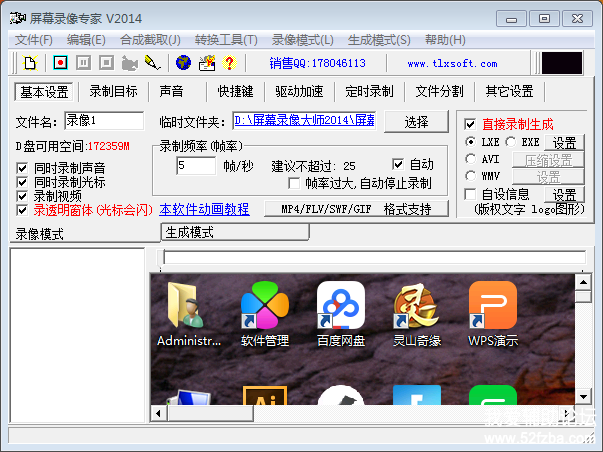The width and height of the screenshot is (603, 452).
Task: Open the 本软件动画教程 link
Action: tap(204, 209)
